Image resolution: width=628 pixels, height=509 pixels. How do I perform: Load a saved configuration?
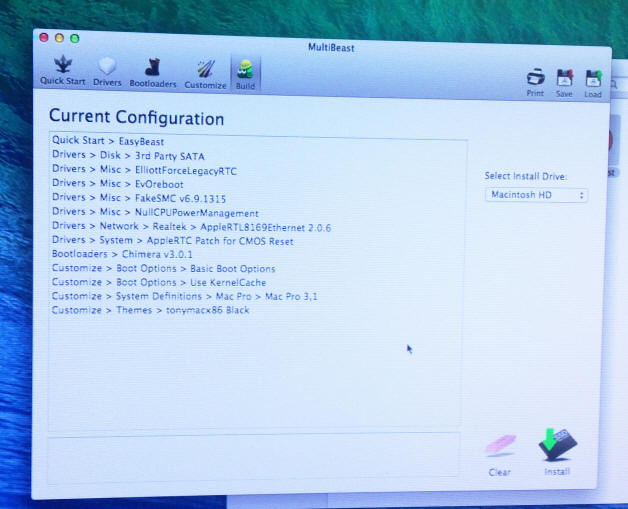click(x=593, y=80)
